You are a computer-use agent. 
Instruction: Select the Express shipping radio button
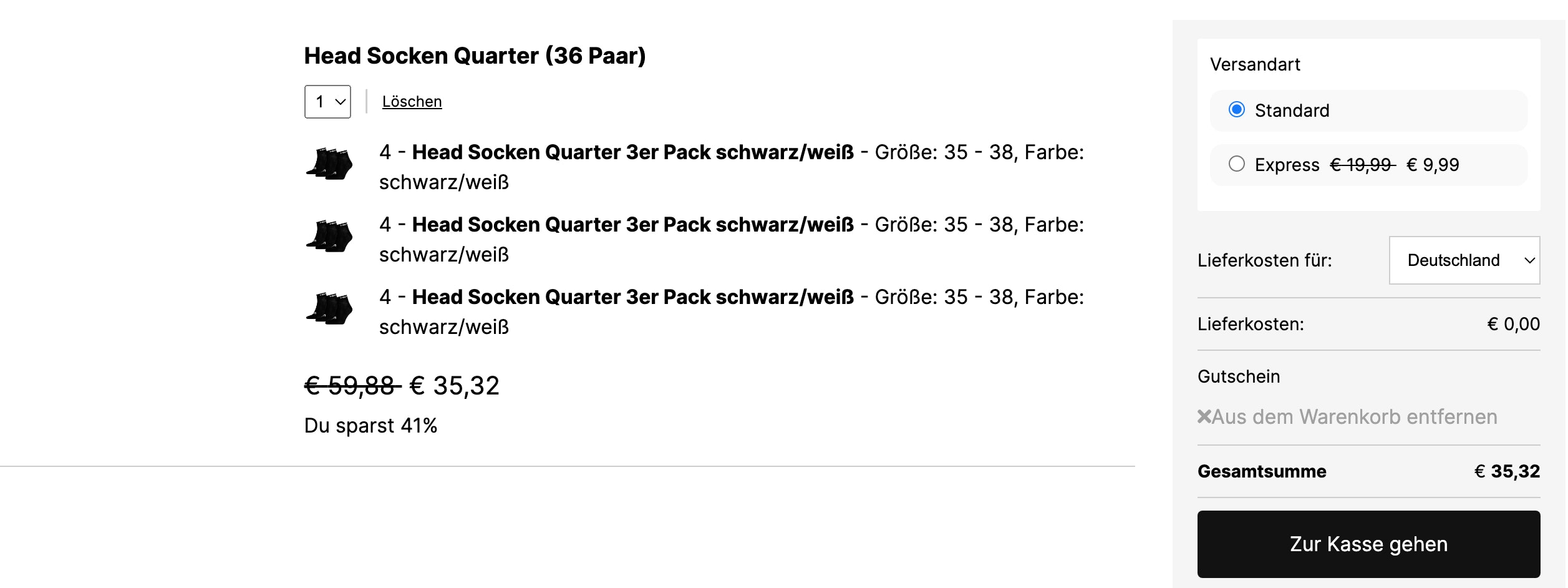tap(1237, 164)
